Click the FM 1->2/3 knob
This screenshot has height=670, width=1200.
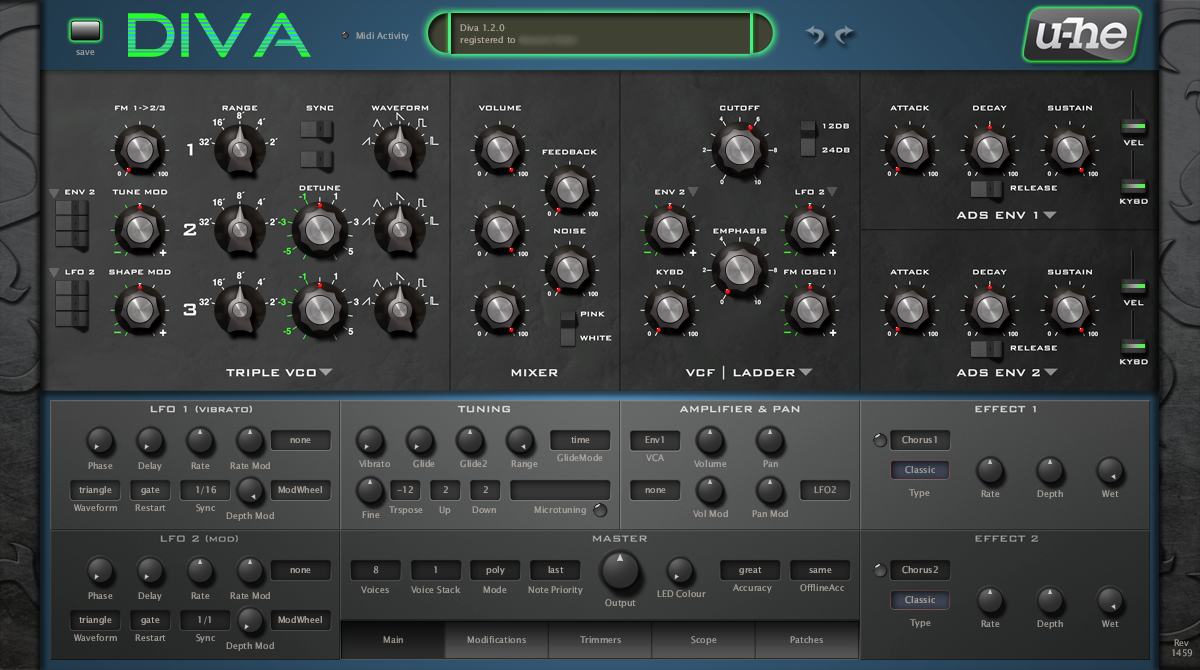point(140,149)
